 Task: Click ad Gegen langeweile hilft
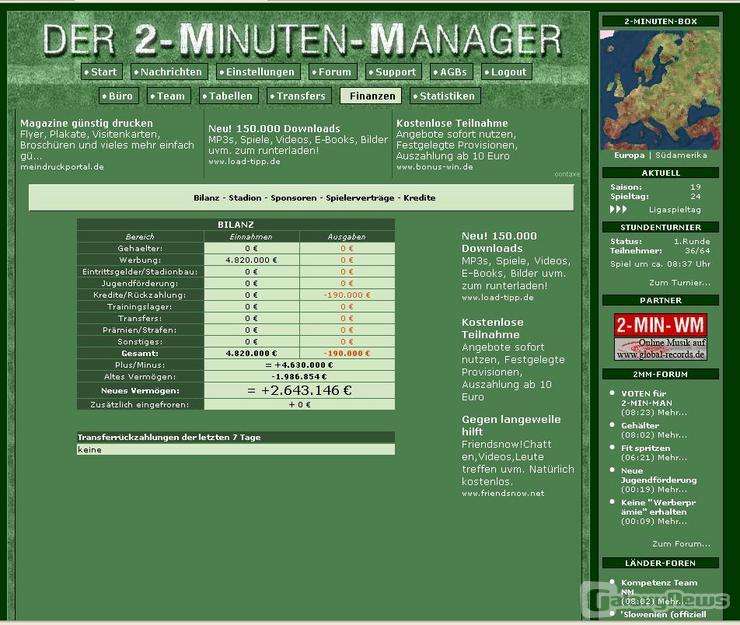tap(511, 425)
